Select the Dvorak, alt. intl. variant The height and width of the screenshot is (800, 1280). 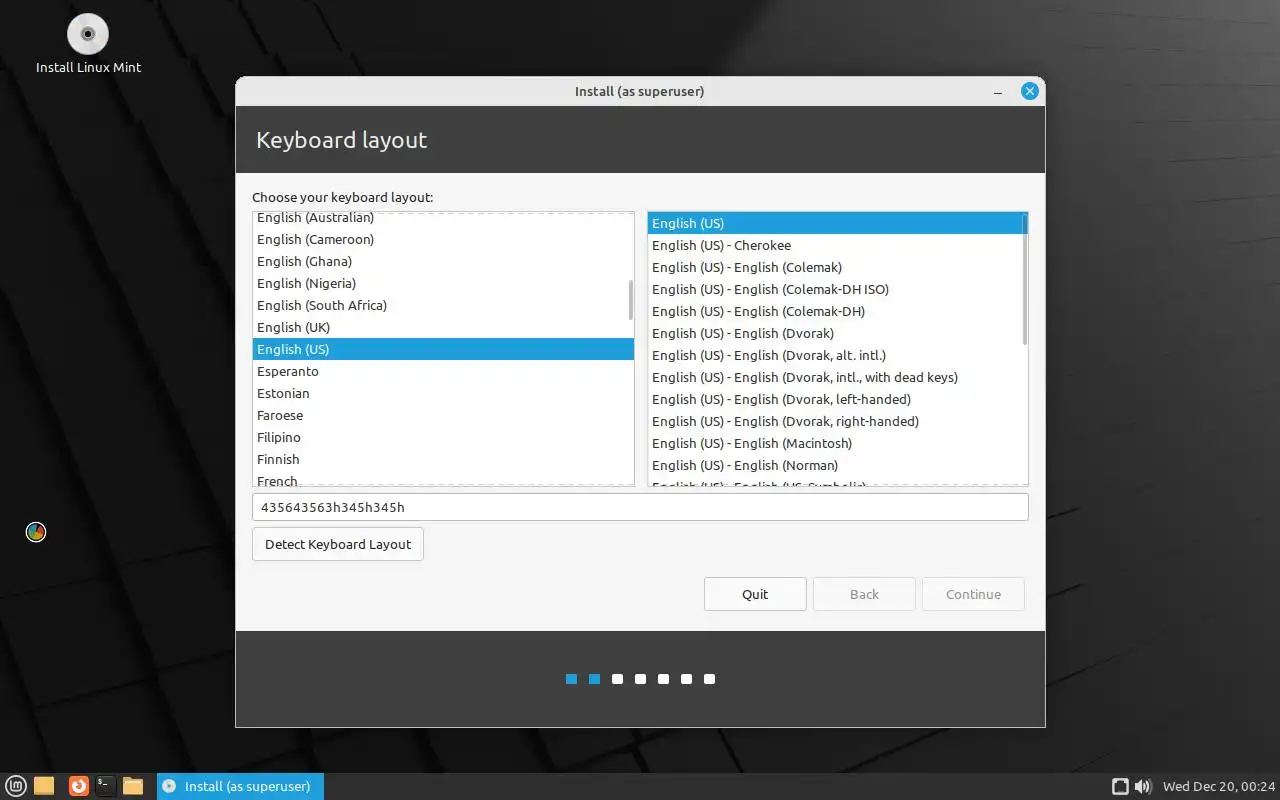point(838,355)
